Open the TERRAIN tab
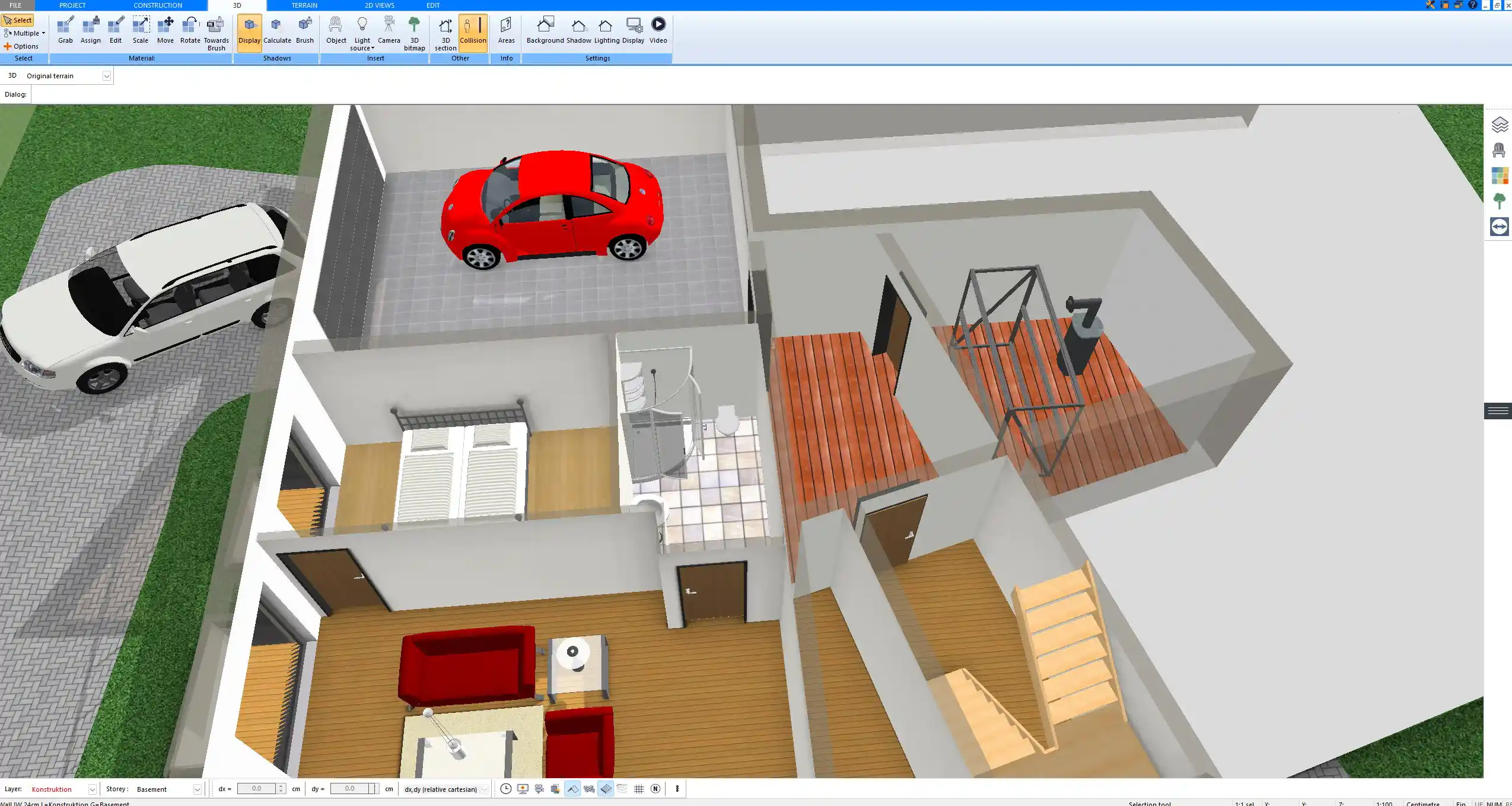 [304, 5]
